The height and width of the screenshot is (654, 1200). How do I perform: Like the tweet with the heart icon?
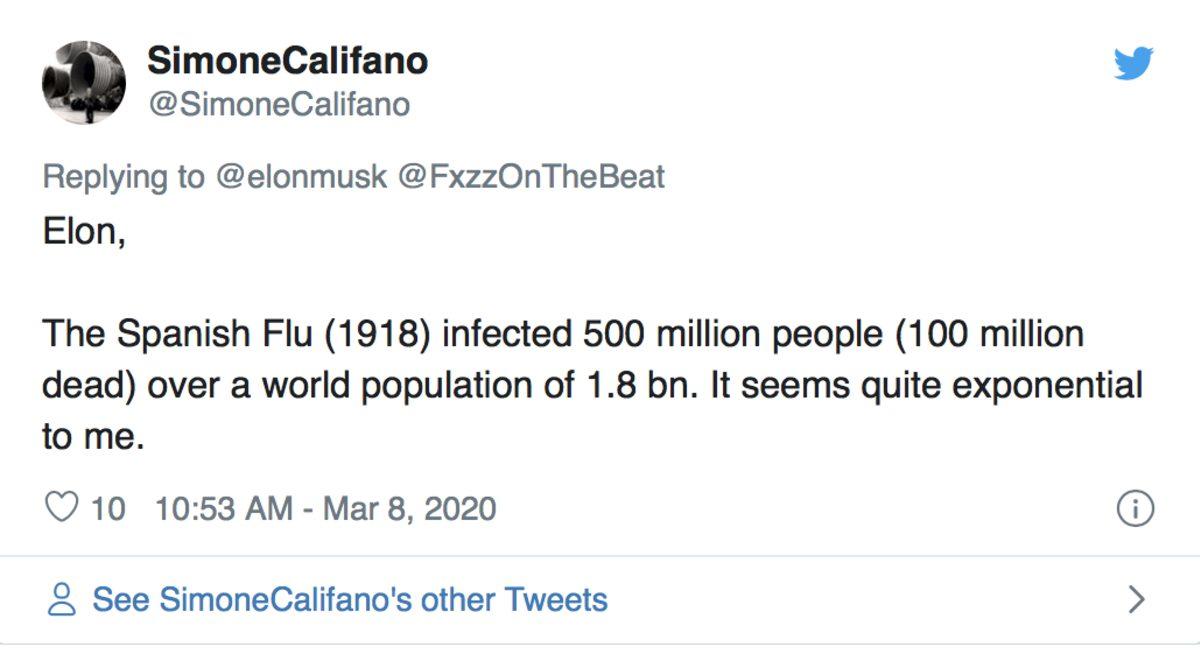[x=62, y=508]
